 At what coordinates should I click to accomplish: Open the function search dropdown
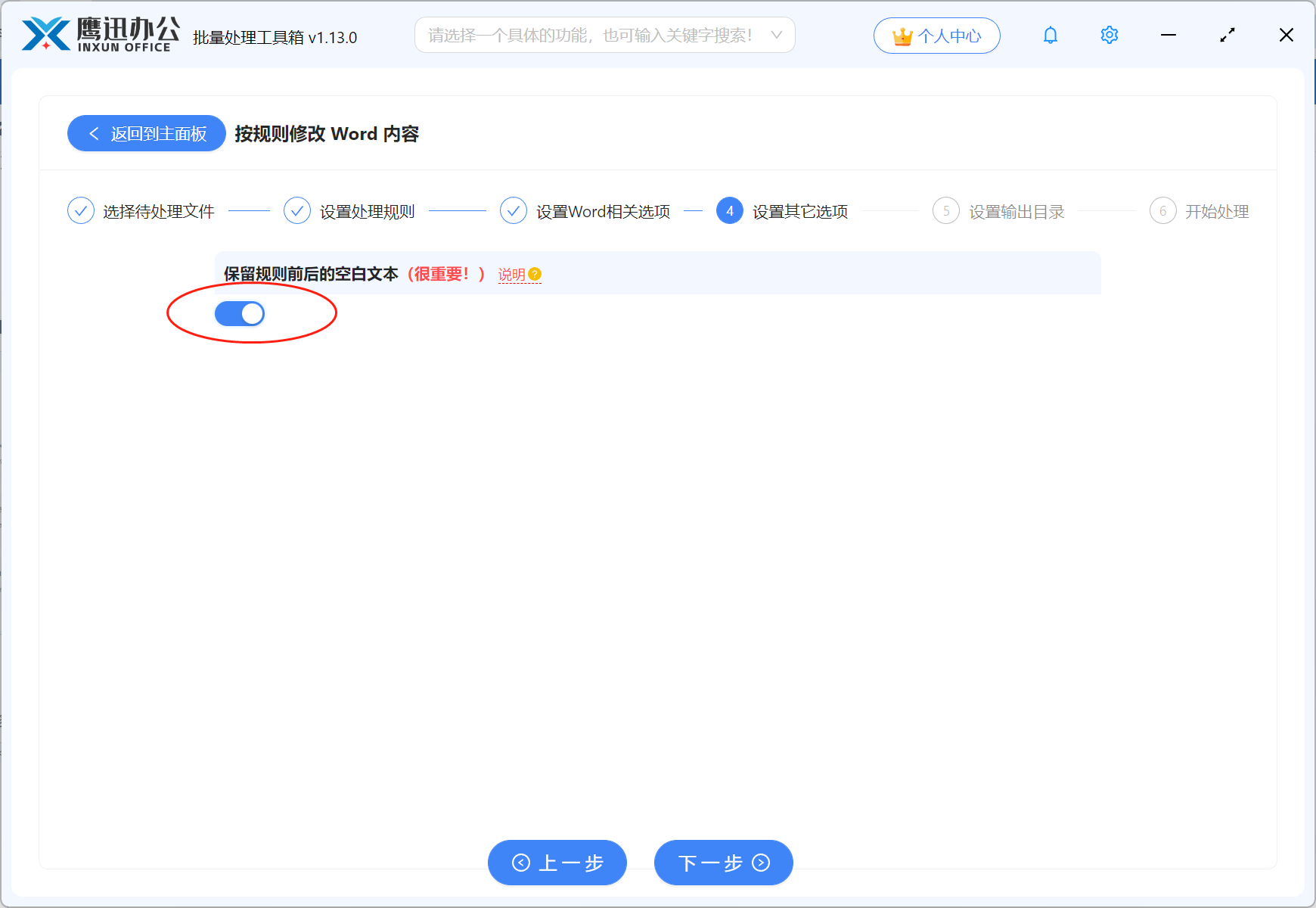(777, 35)
